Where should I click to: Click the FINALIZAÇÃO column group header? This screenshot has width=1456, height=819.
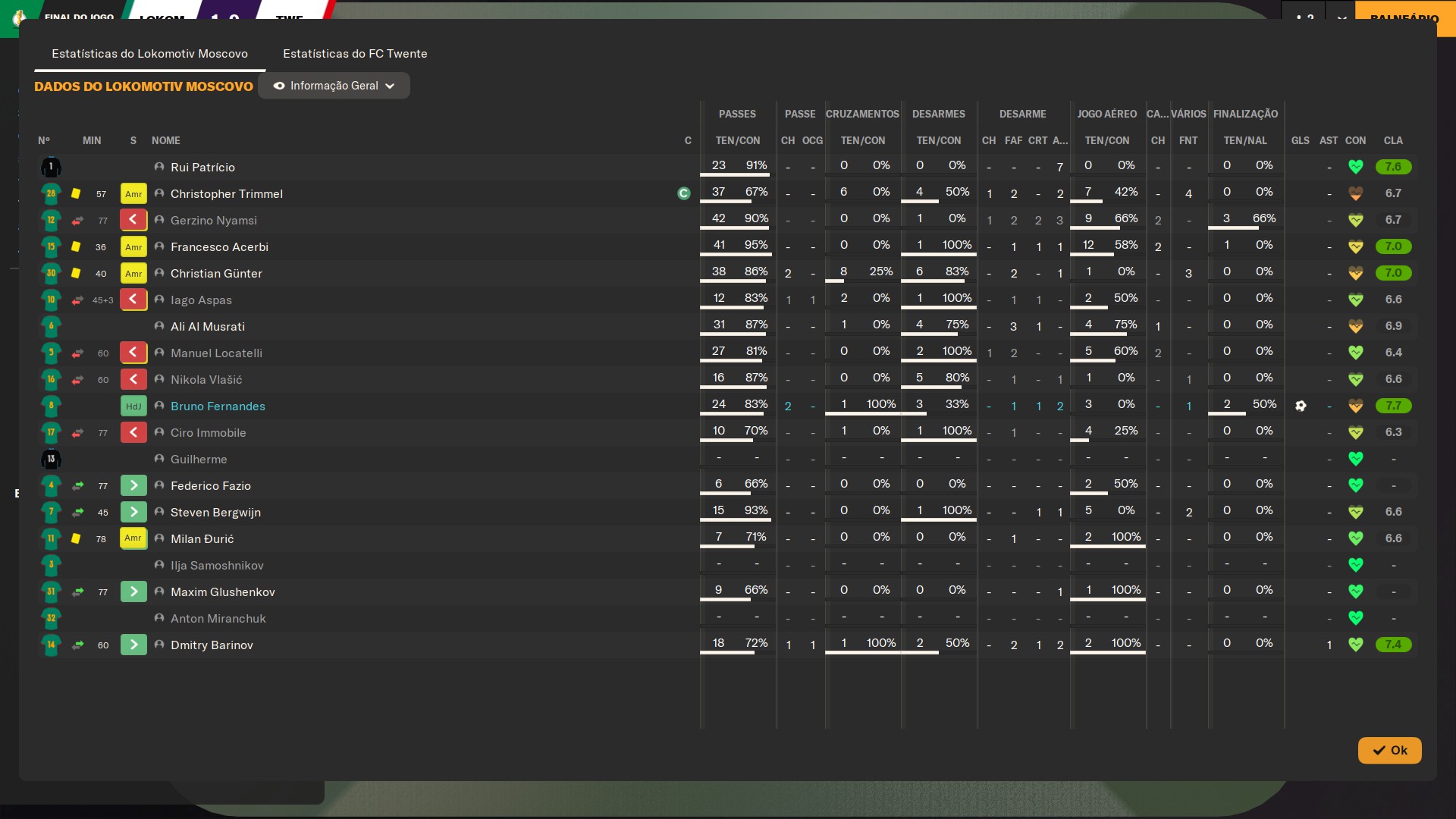pos(1245,114)
